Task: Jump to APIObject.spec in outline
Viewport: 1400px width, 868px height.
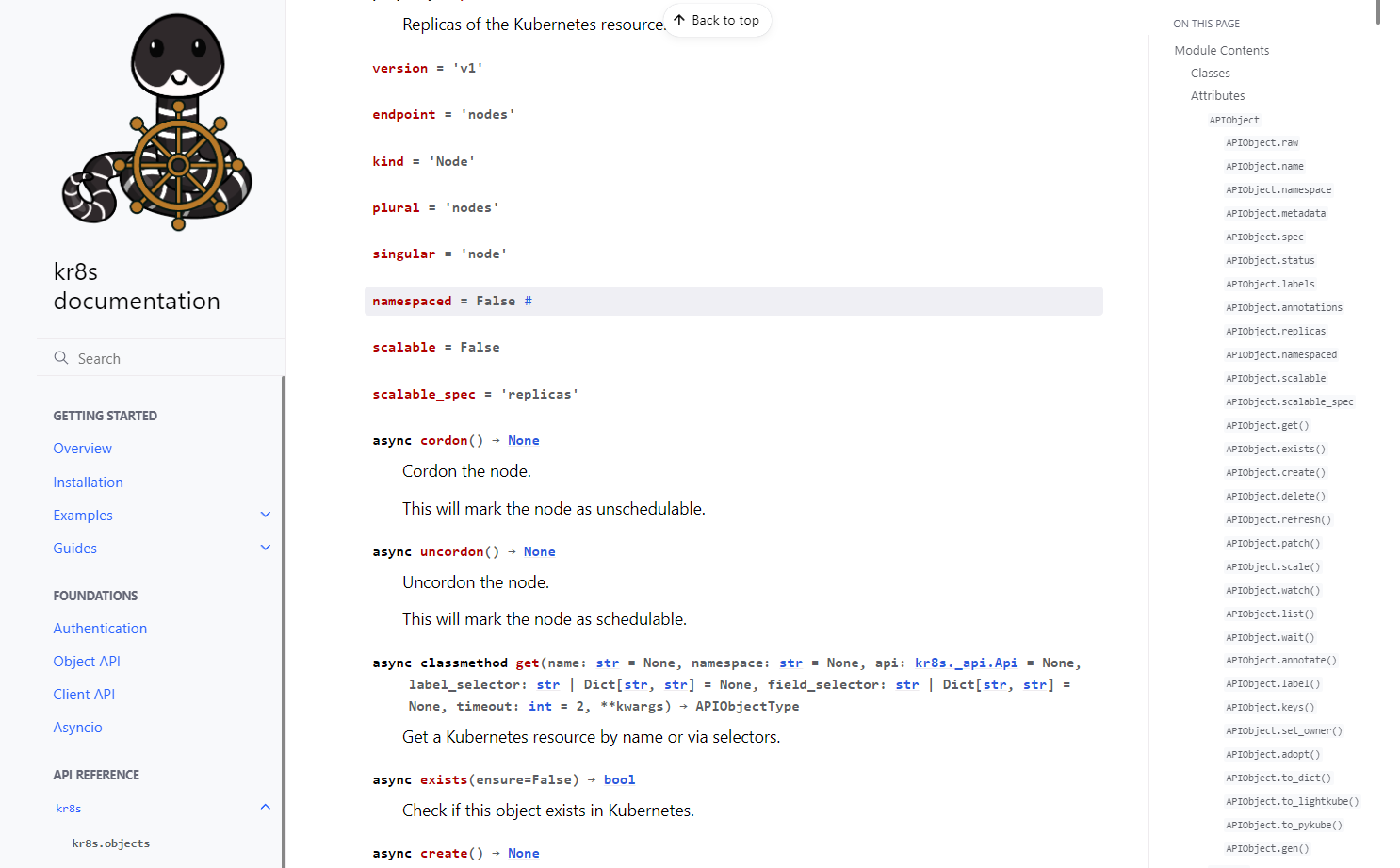Action: point(1265,237)
